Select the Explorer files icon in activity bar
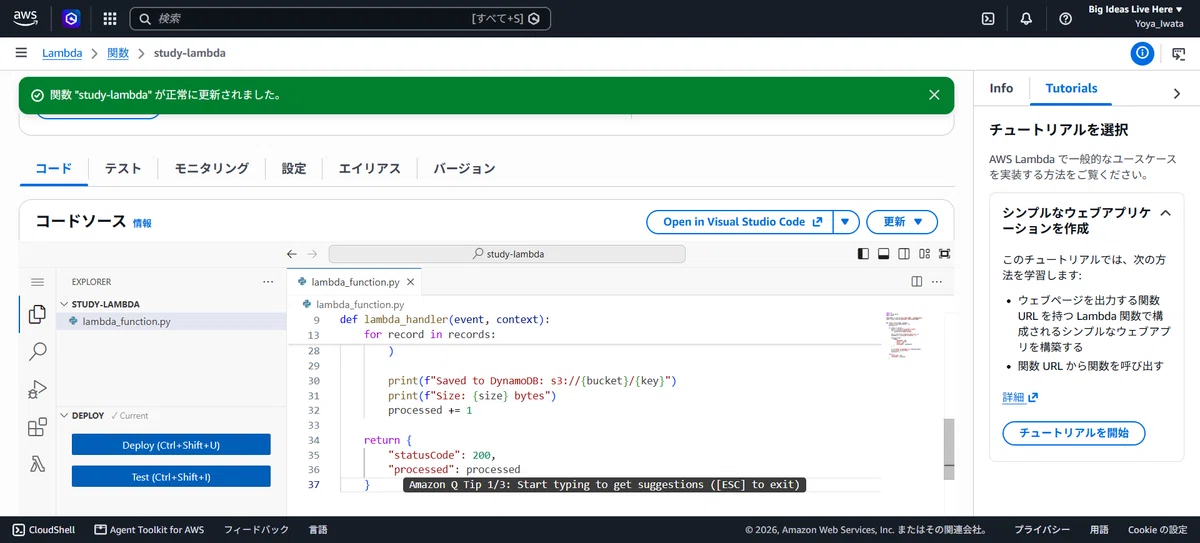 (x=37, y=314)
